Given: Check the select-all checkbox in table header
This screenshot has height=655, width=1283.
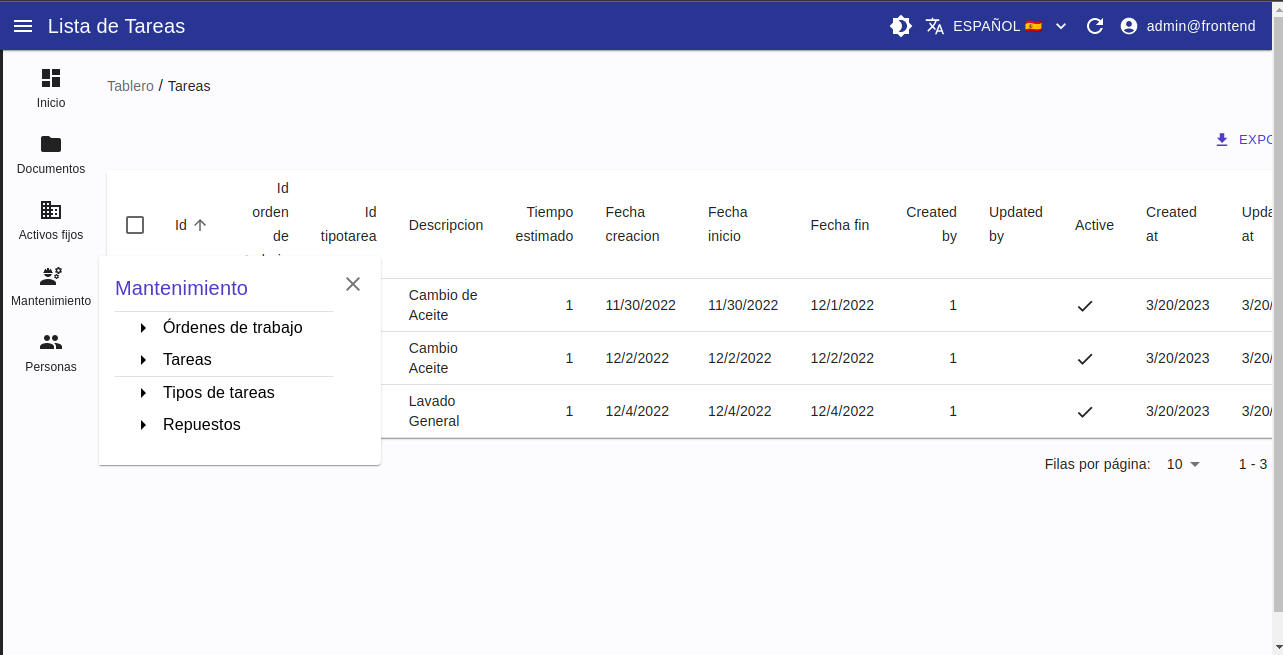Looking at the screenshot, I should click(x=135, y=225).
